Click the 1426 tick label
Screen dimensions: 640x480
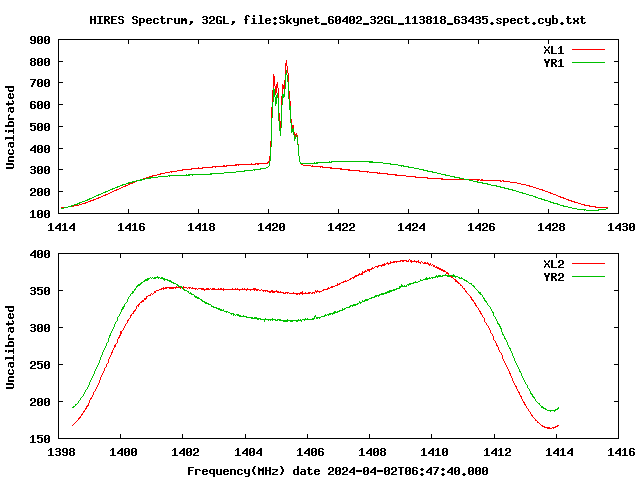point(481,227)
